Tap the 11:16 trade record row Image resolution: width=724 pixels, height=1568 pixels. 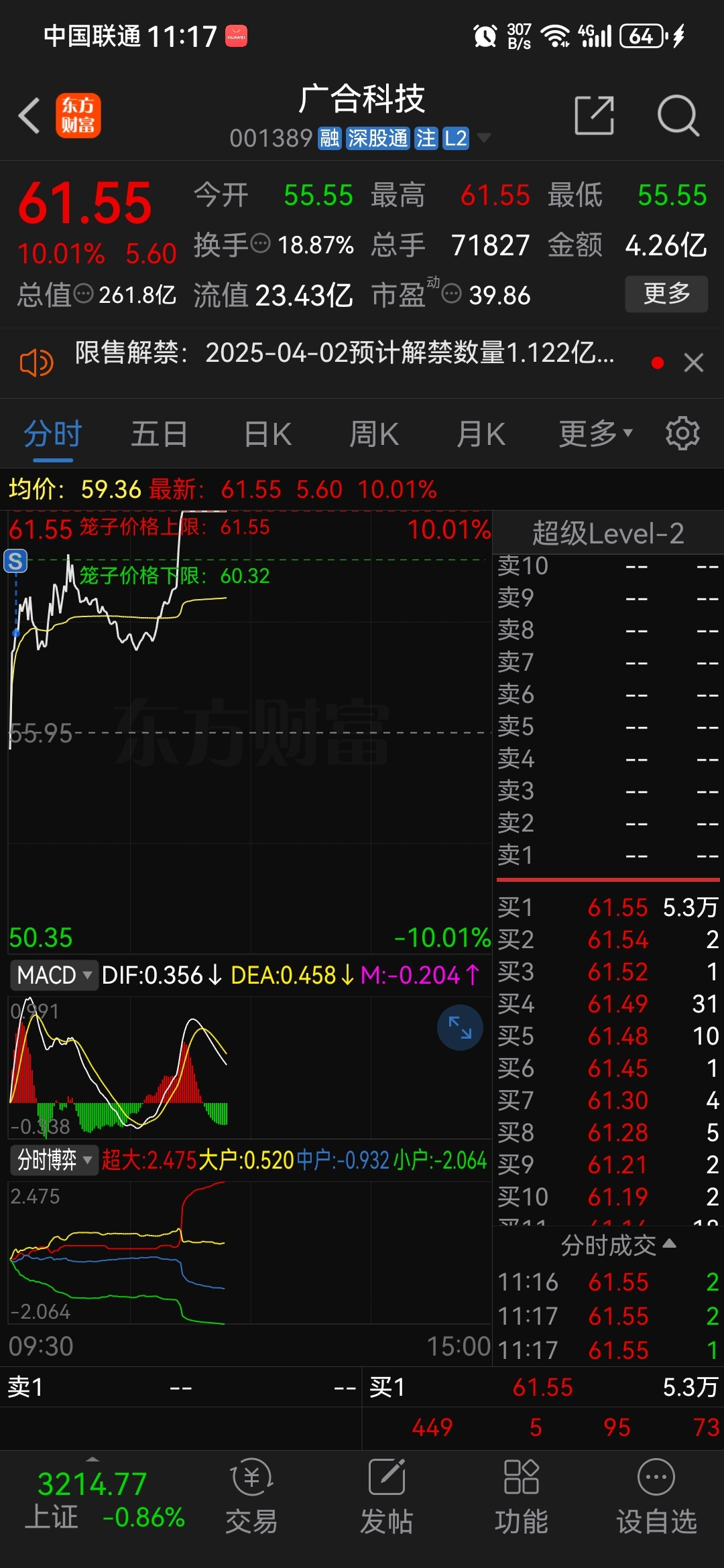coord(608,1282)
